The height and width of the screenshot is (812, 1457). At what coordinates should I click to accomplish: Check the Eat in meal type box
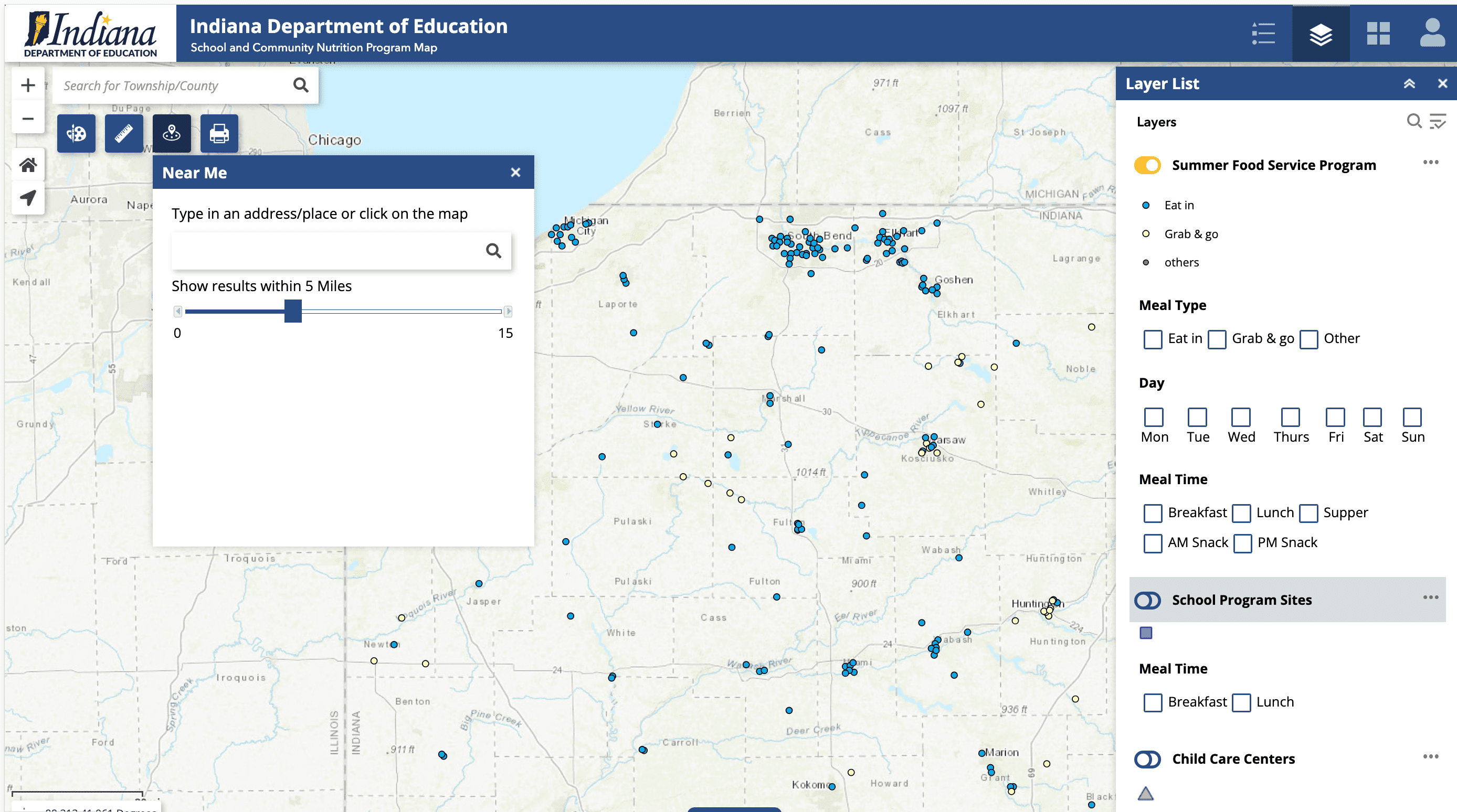click(1153, 339)
